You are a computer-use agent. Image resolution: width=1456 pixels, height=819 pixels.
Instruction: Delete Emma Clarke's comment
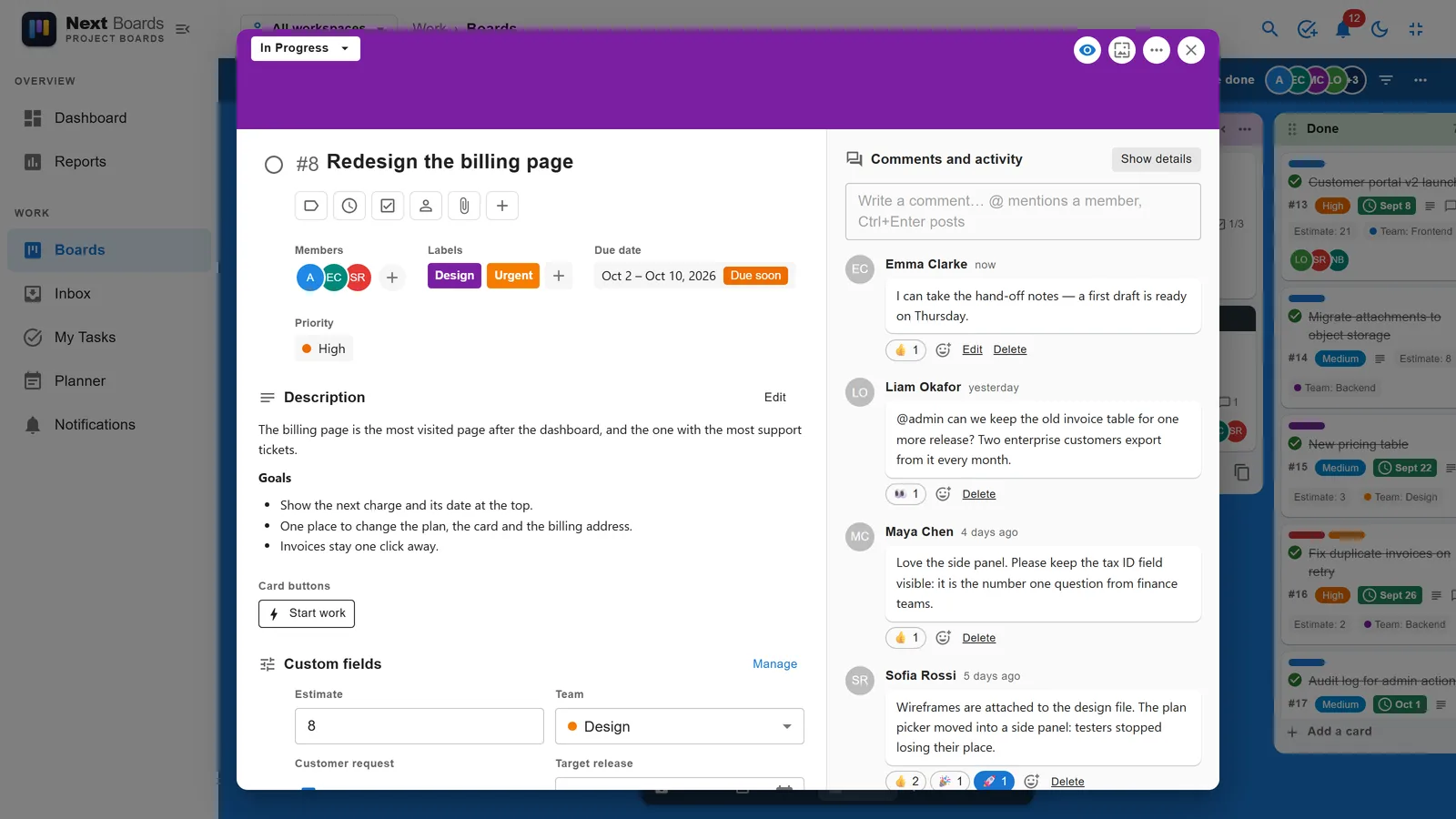pyautogui.click(x=1010, y=349)
